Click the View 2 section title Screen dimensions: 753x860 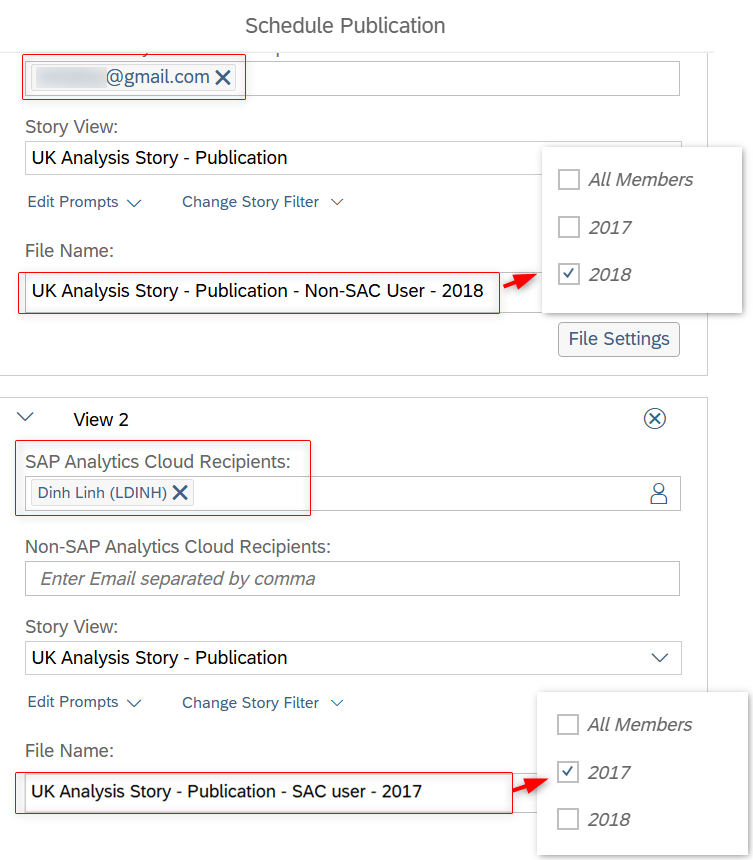pyautogui.click(x=101, y=420)
